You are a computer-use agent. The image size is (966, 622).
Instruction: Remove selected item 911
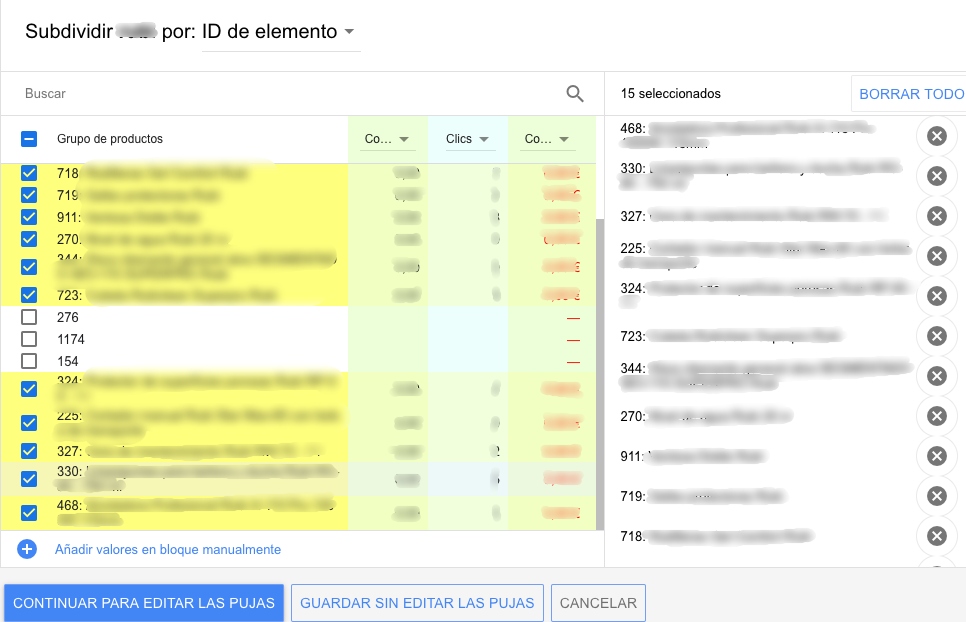click(936, 456)
